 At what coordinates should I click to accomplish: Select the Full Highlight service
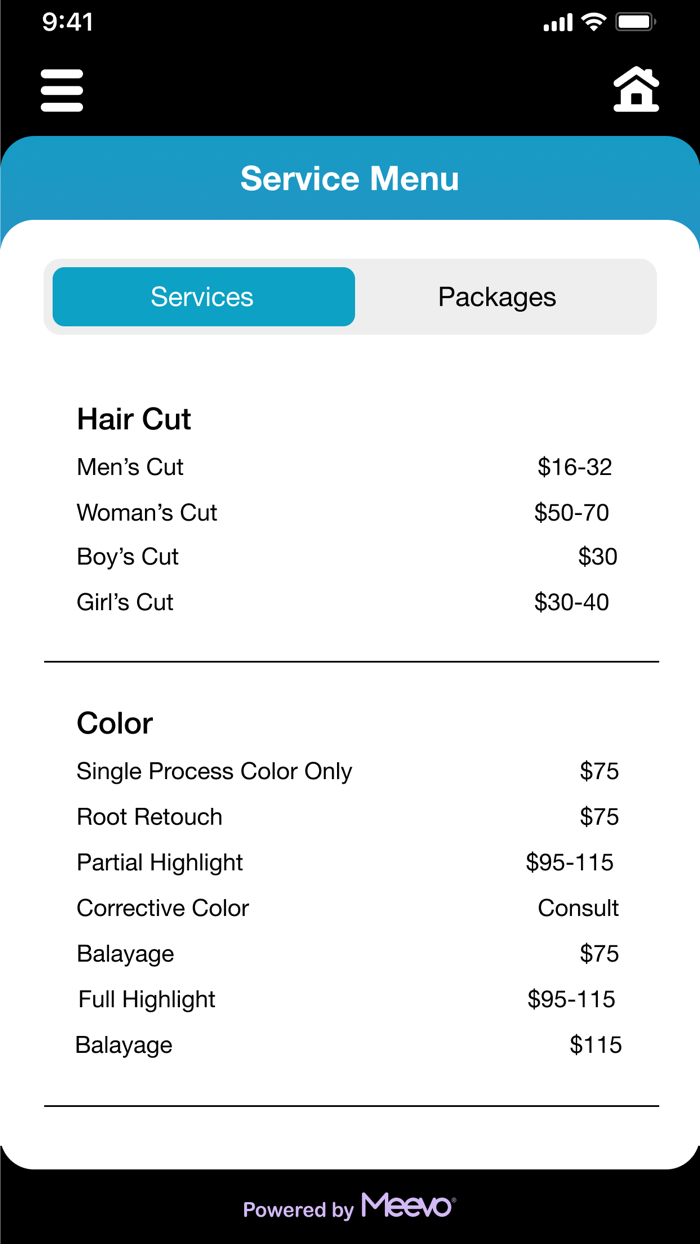(x=146, y=999)
